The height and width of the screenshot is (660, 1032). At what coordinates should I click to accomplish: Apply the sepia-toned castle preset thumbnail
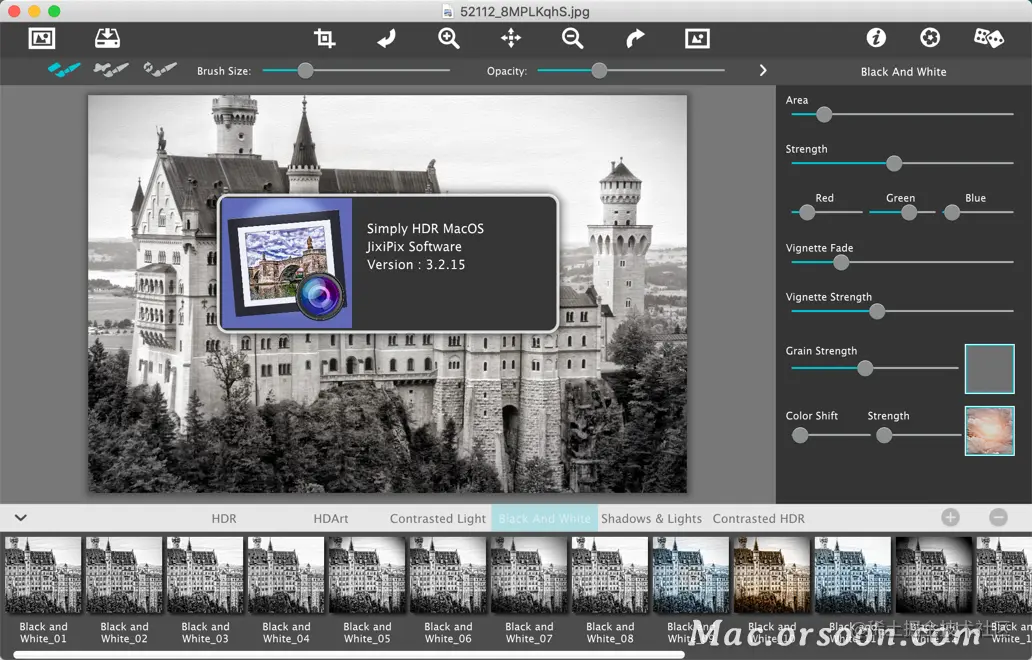pyautogui.click(x=772, y=575)
